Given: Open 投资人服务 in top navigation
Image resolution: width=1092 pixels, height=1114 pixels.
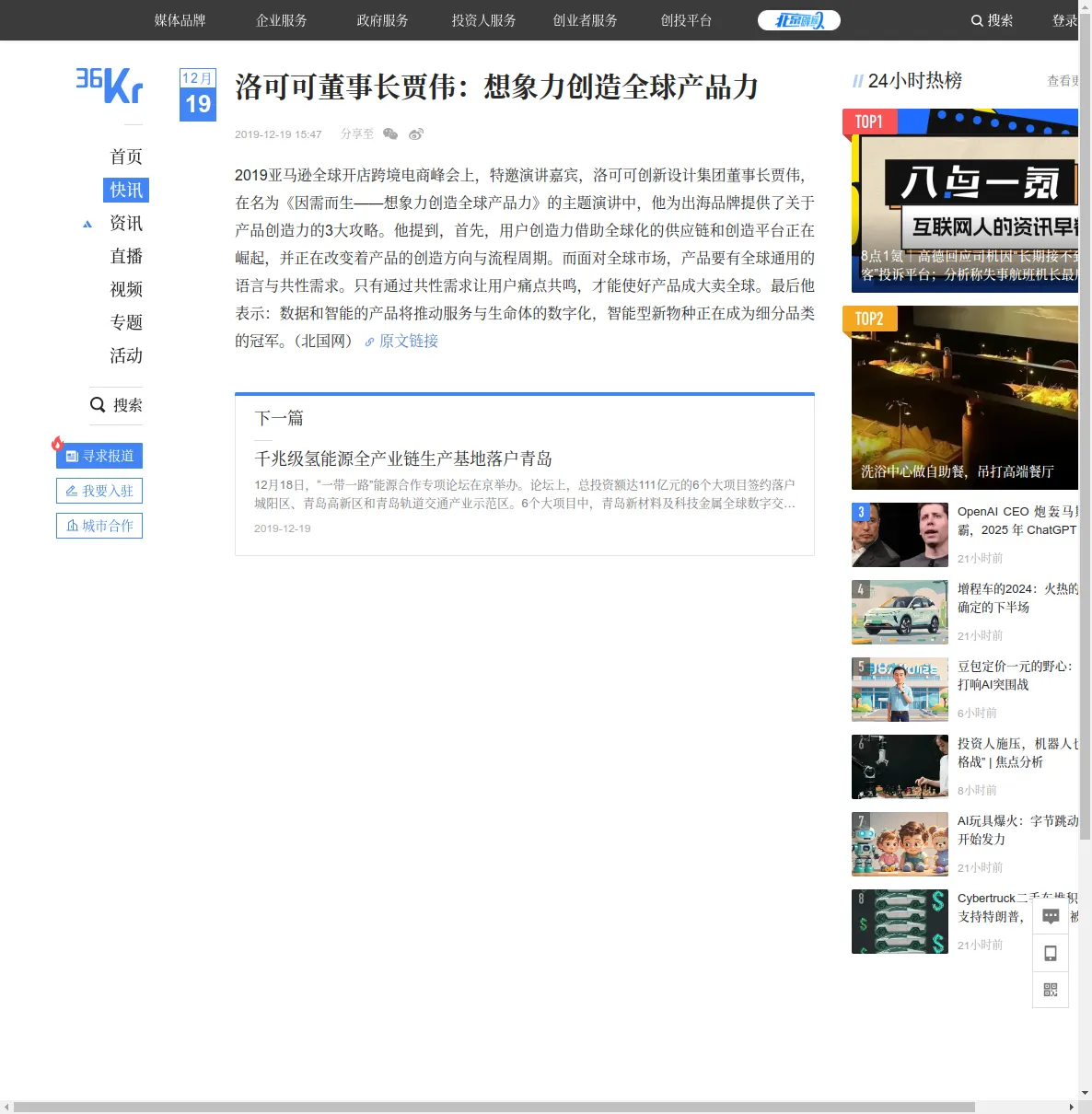Looking at the screenshot, I should pyautogui.click(x=483, y=20).
